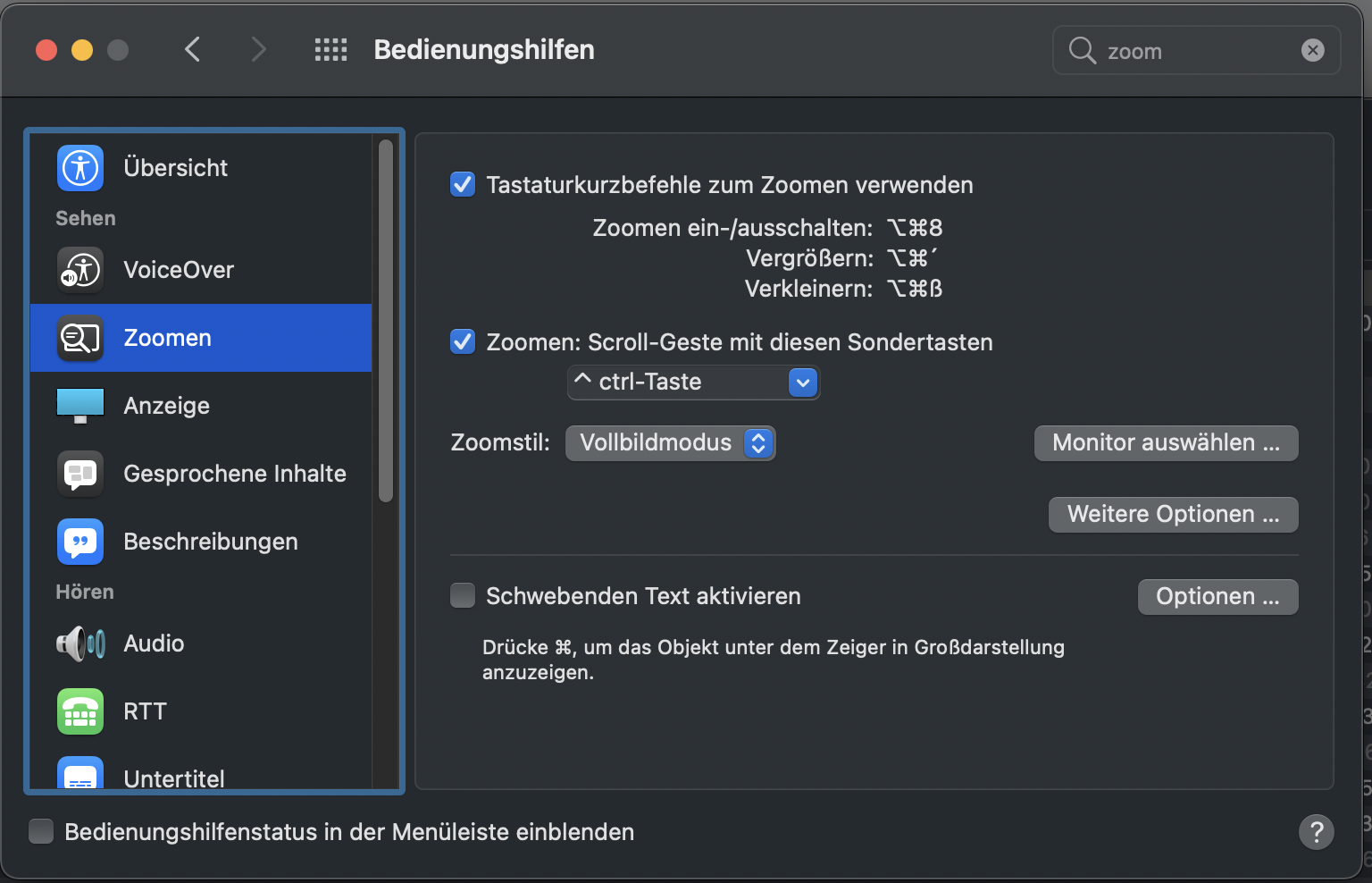Open the VoiceOver icon in sidebar
The height and width of the screenshot is (883, 1372).
(80, 270)
